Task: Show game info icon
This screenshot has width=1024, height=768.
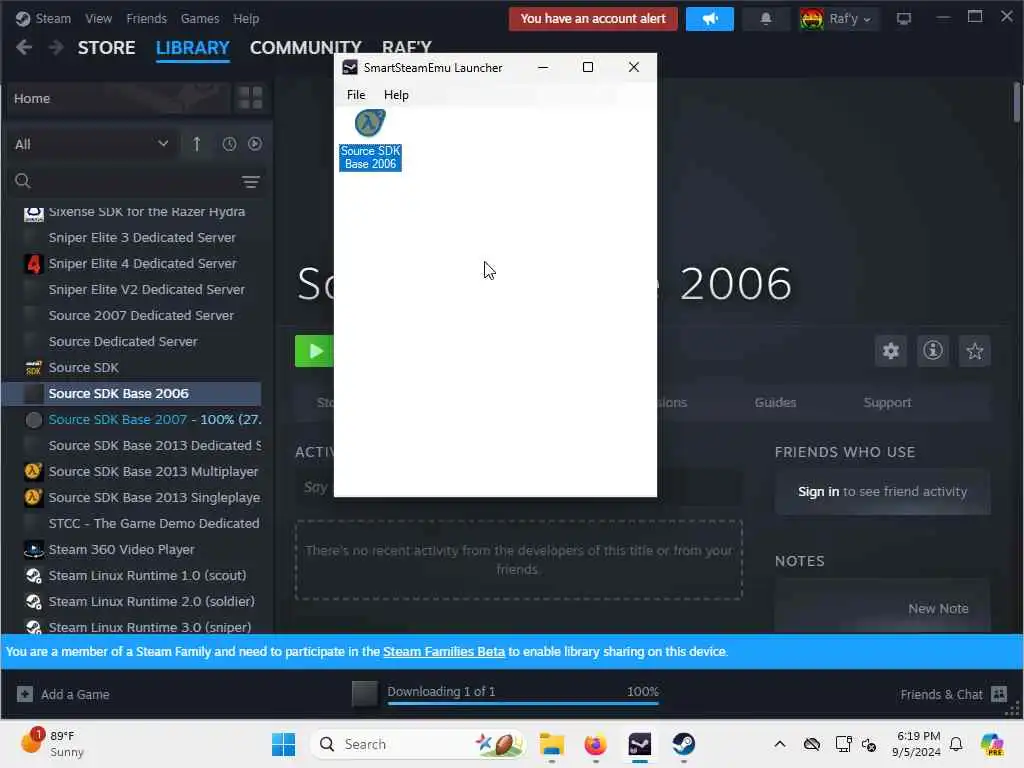Action: [933, 351]
